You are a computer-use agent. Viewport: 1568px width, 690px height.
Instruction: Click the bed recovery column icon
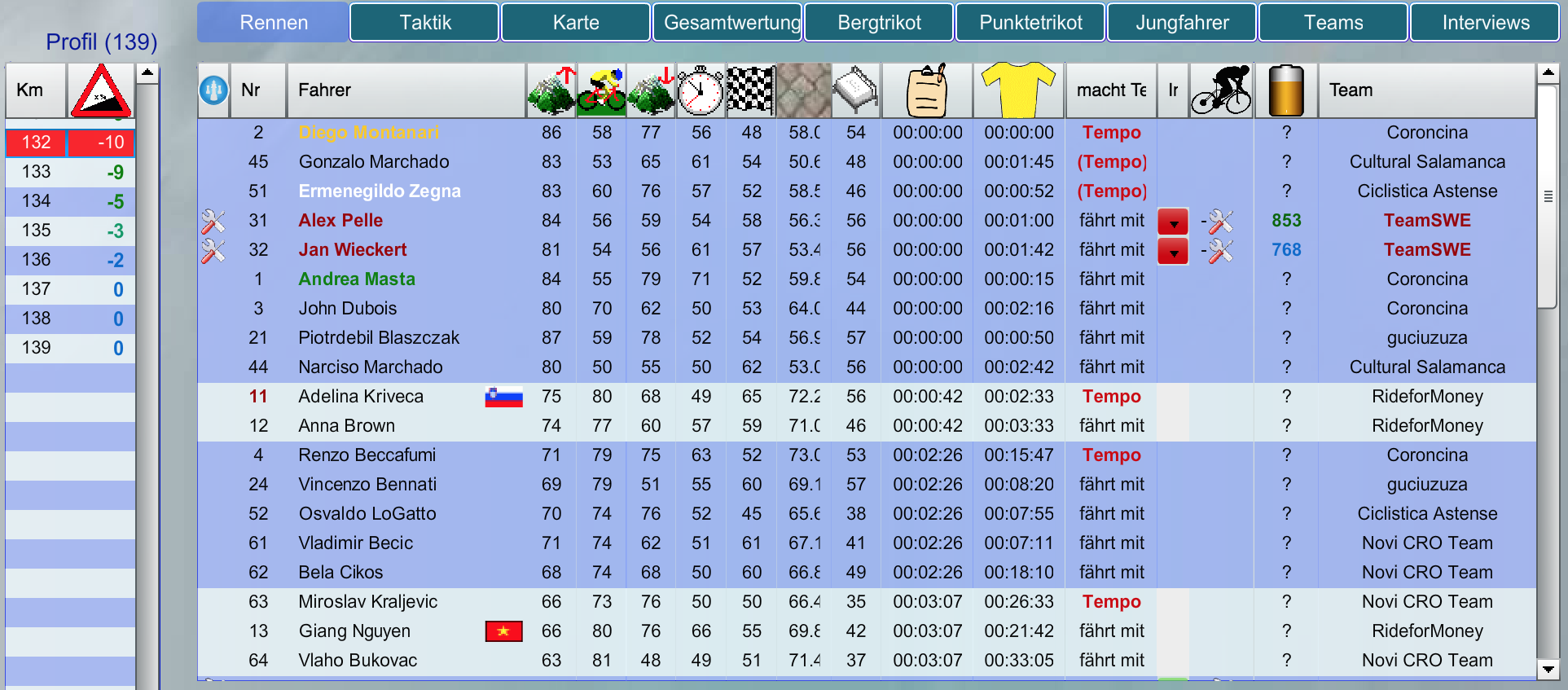point(855,90)
